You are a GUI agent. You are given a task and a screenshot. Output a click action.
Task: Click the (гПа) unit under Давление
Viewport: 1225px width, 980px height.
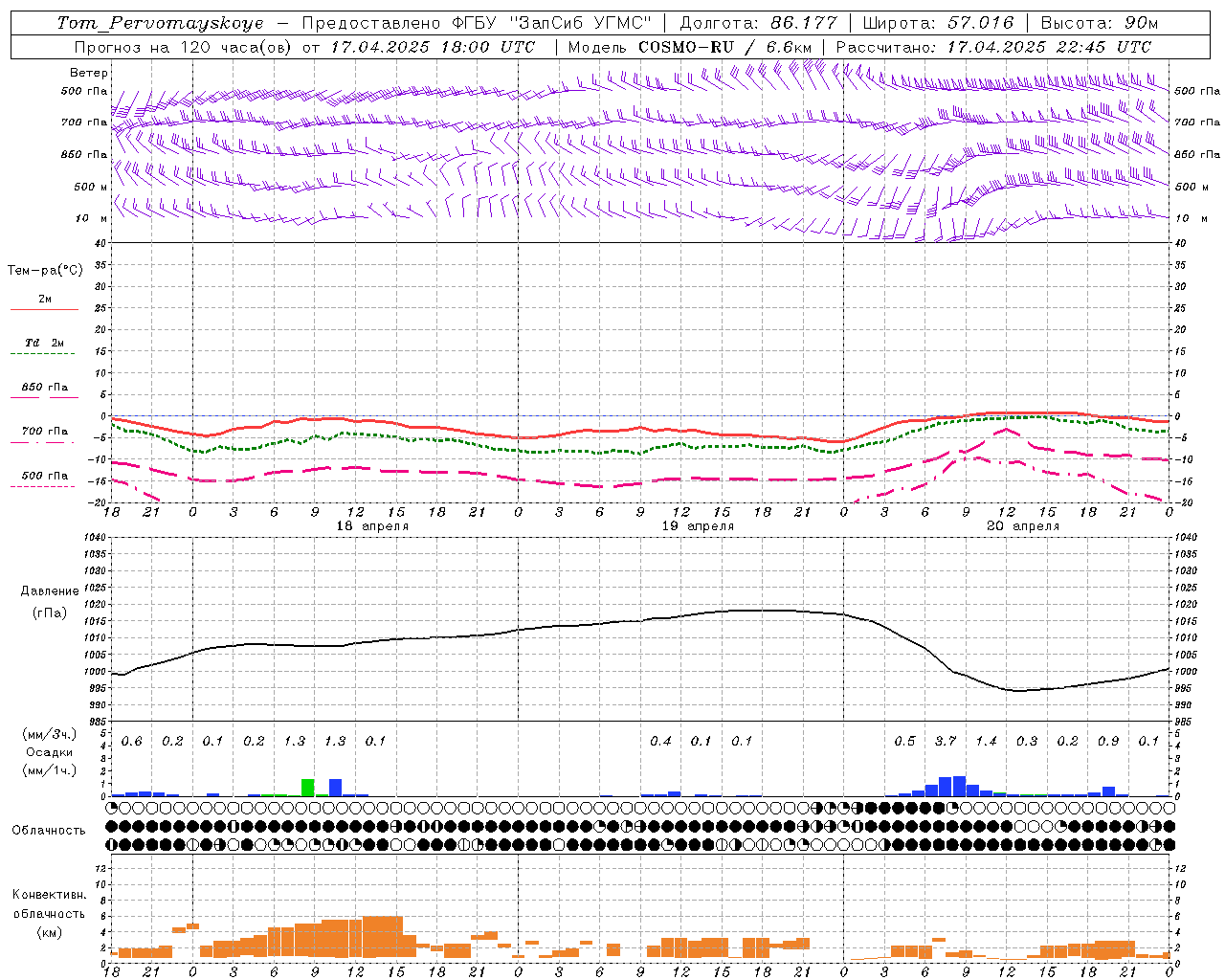(x=49, y=612)
